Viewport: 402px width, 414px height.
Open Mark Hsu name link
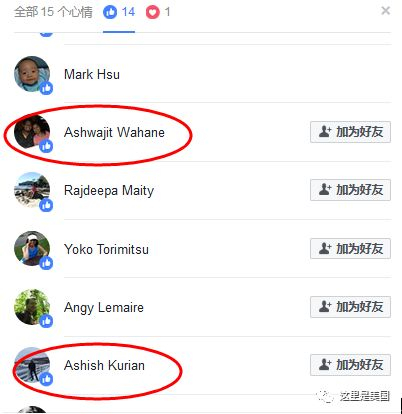pyautogui.click(x=92, y=74)
